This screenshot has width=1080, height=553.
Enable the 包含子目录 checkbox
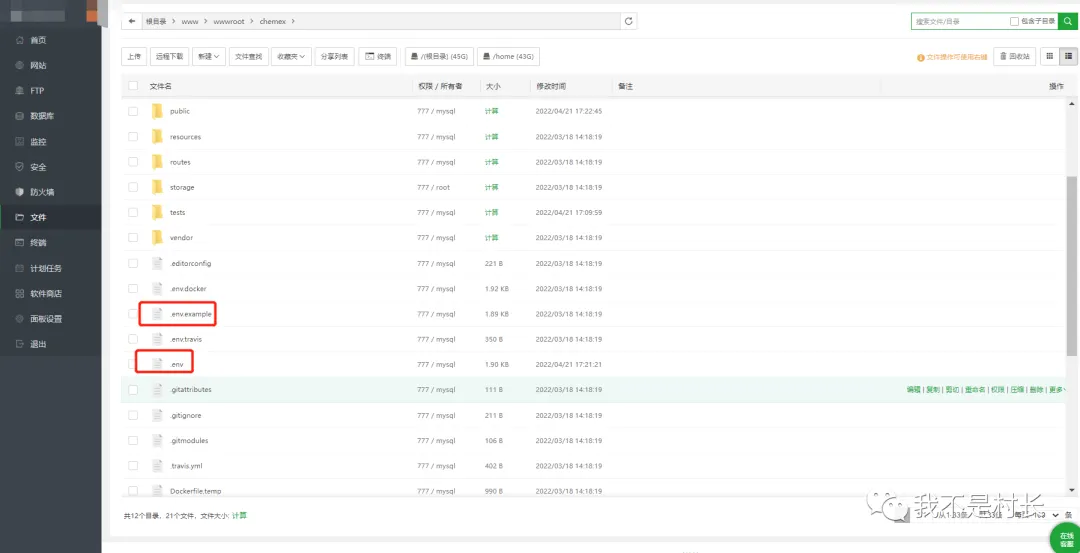click(1014, 21)
